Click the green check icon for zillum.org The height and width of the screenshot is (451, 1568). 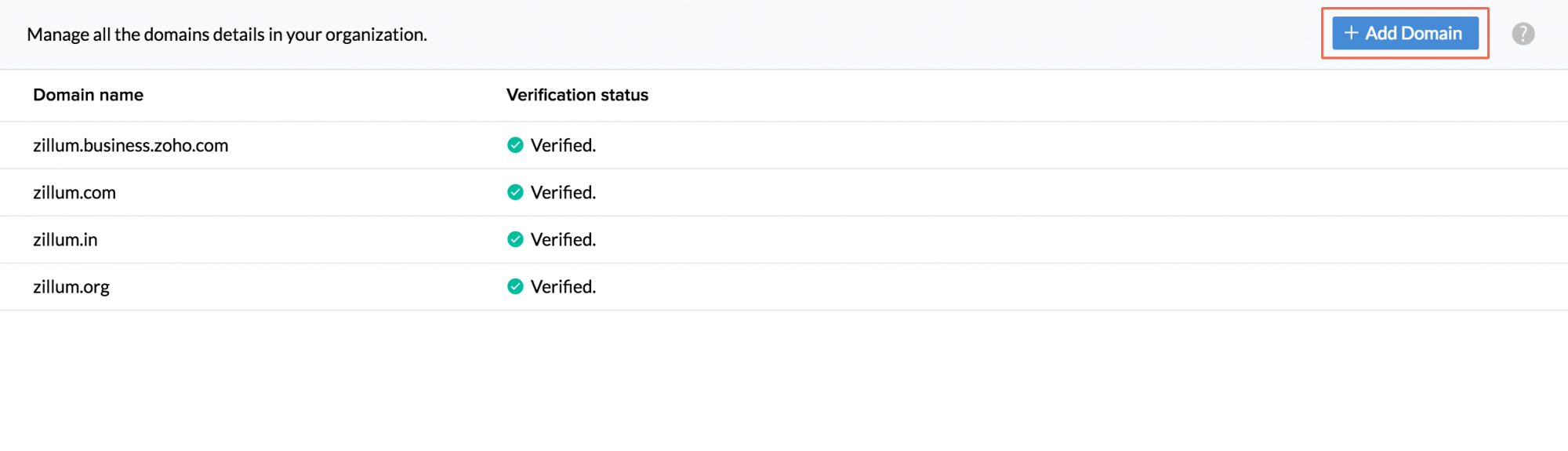(x=515, y=286)
